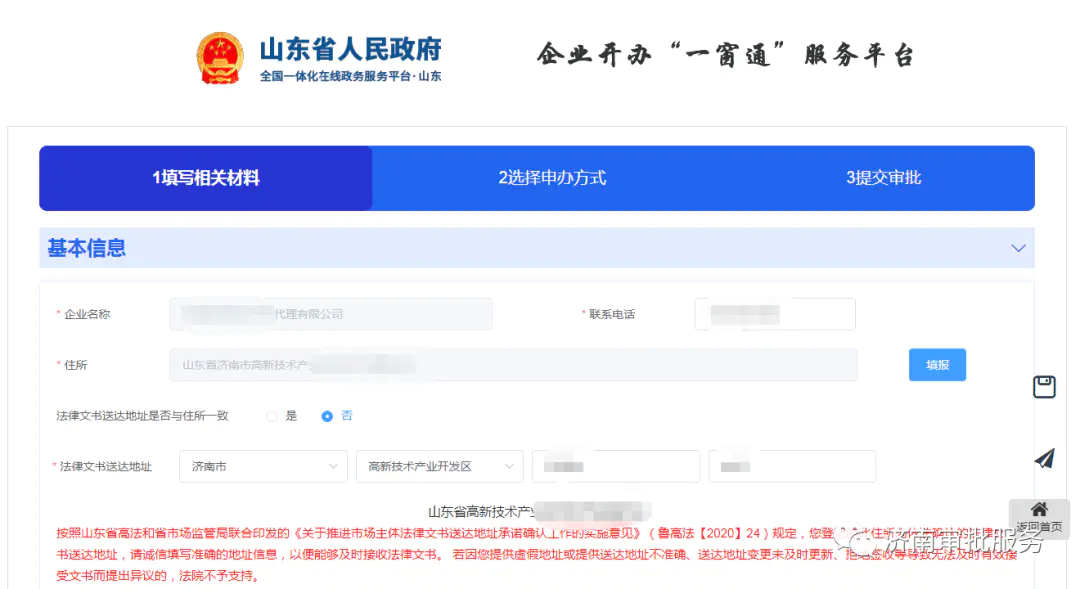
Task: Select the 是 radio button
Action: coord(271,416)
